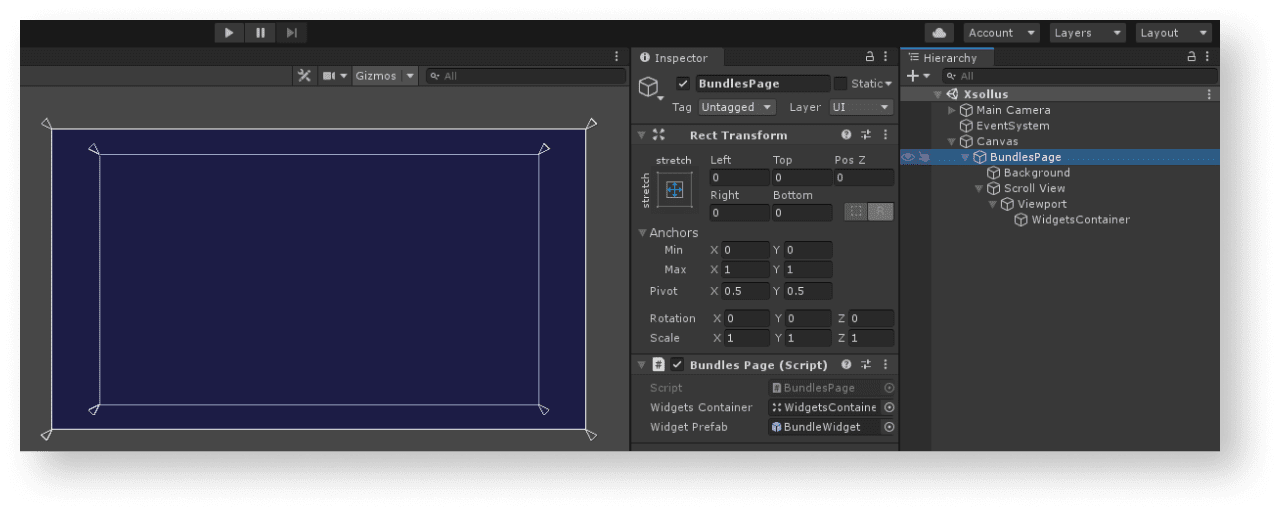This screenshot has height=512, width=1280.
Task: Lock the Inspector panel
Action: (870, 58)
